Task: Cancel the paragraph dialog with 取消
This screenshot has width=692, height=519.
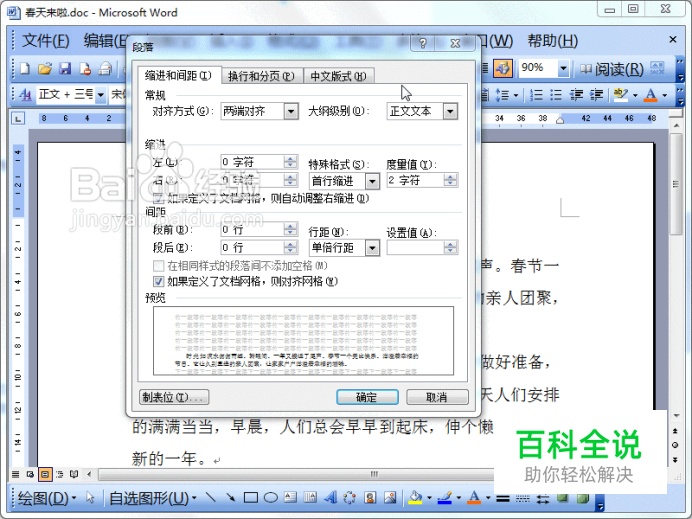Action: coord(437,397)
